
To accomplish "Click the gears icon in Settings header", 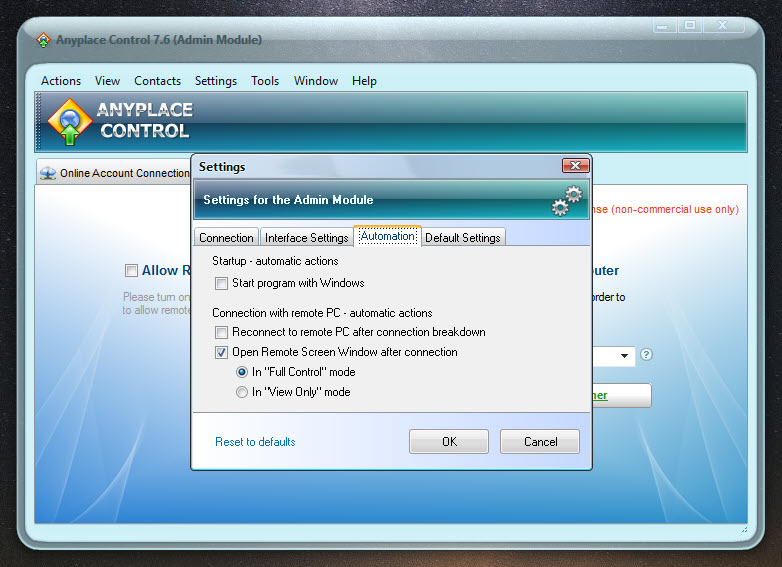I will [x=567, y=200].
